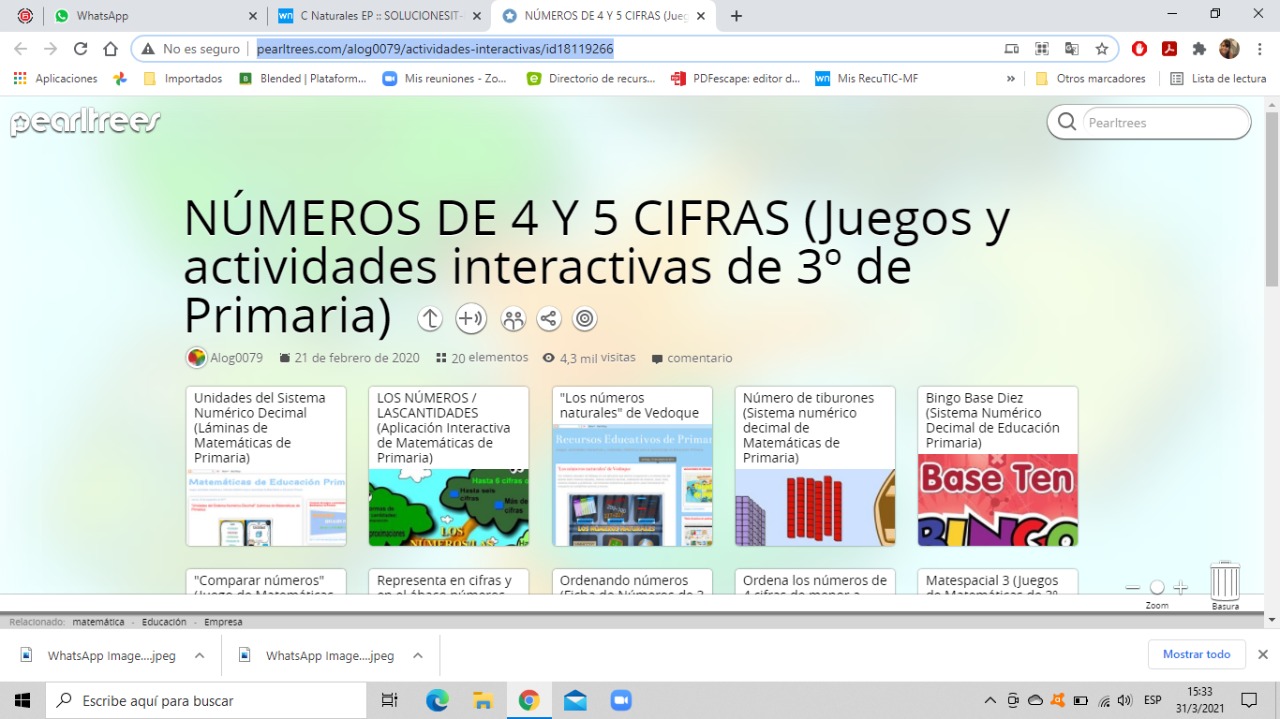Viewport: 1280px width, 719px height.
Task: Expand the hidden bookmarks overflow chevron
Action: pos(1010,78)
